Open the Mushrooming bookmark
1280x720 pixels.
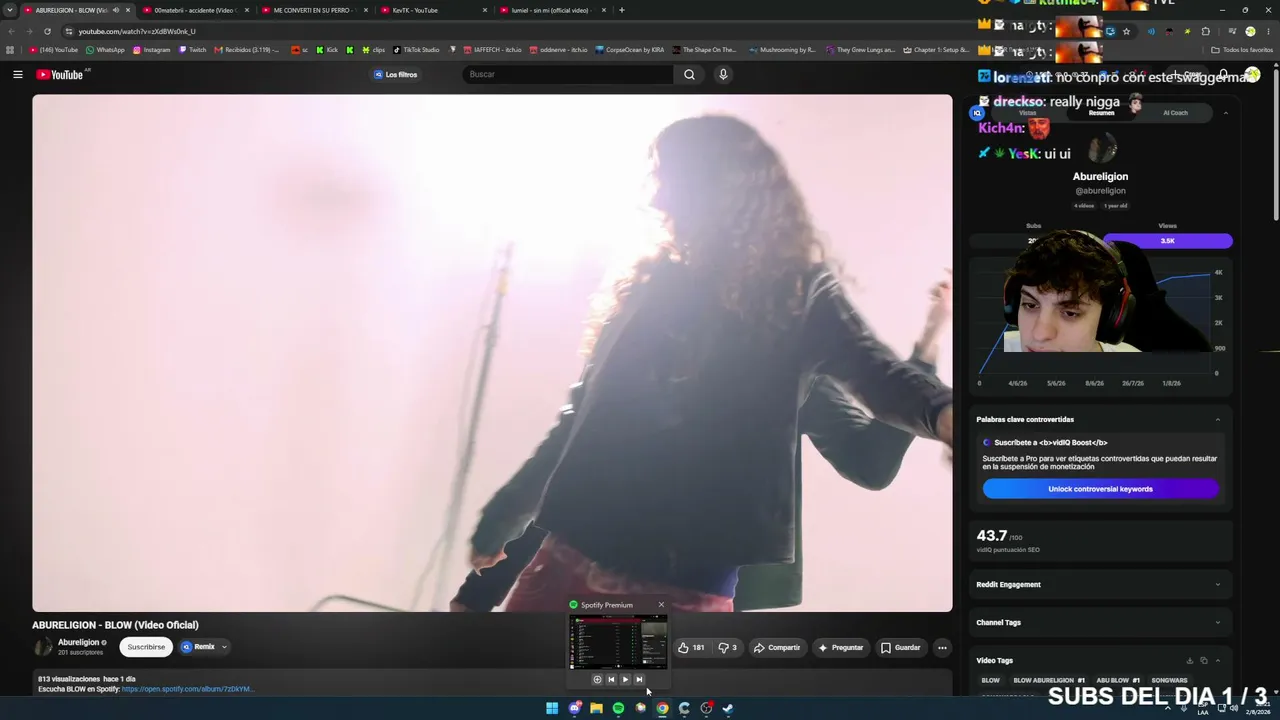pos(782,50)
